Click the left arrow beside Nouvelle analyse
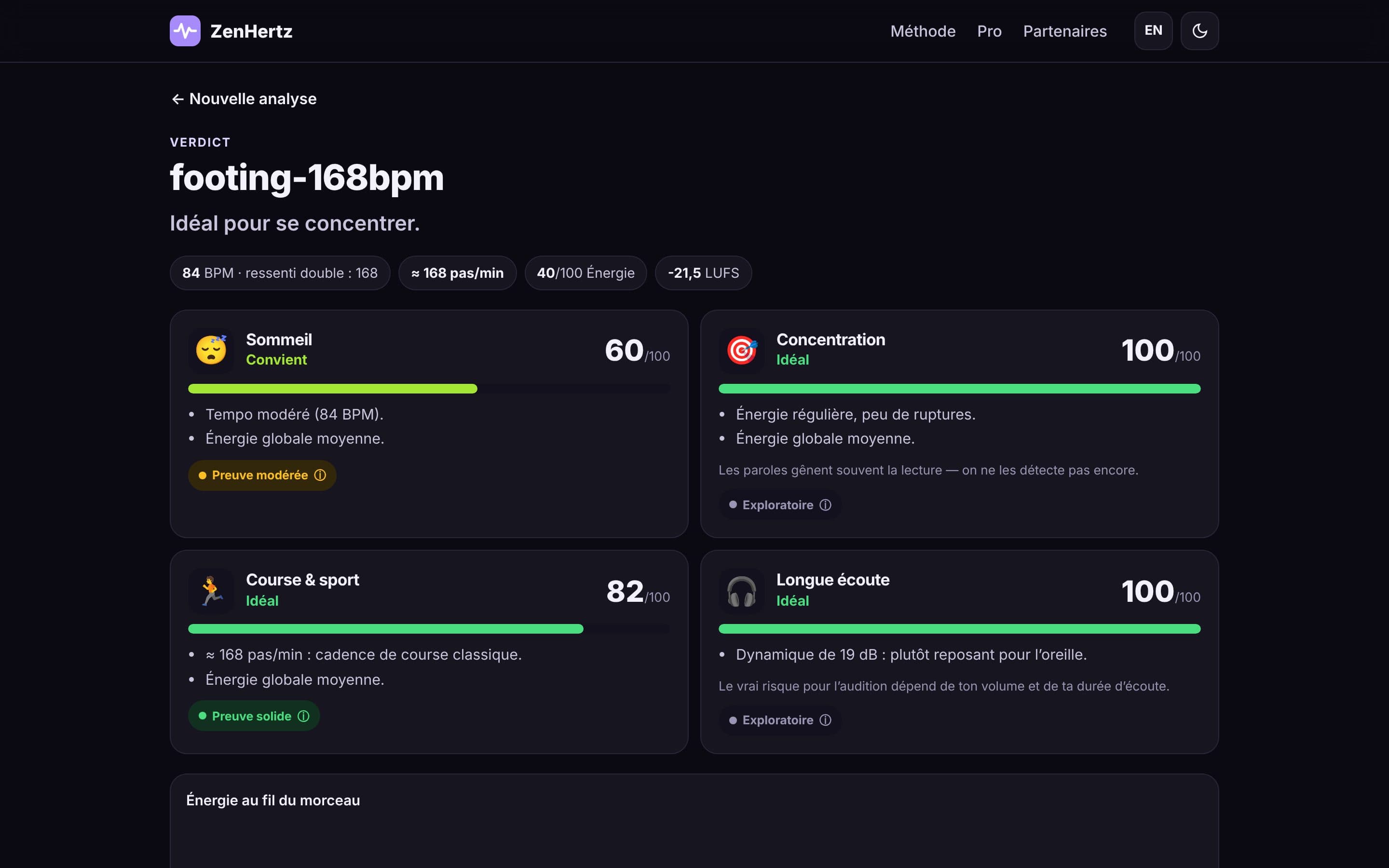The height and width of the screenshot is (868, 1389). click(178, 99)
